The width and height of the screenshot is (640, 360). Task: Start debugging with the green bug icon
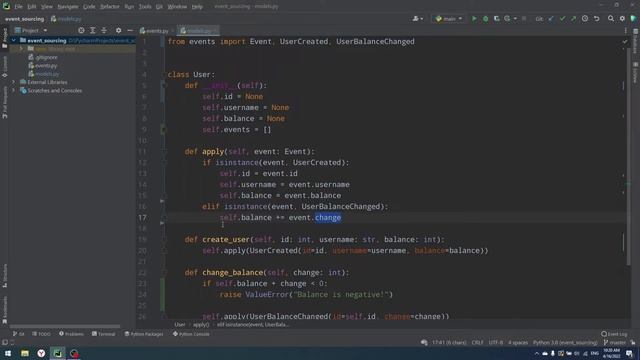tap(485, 19)
